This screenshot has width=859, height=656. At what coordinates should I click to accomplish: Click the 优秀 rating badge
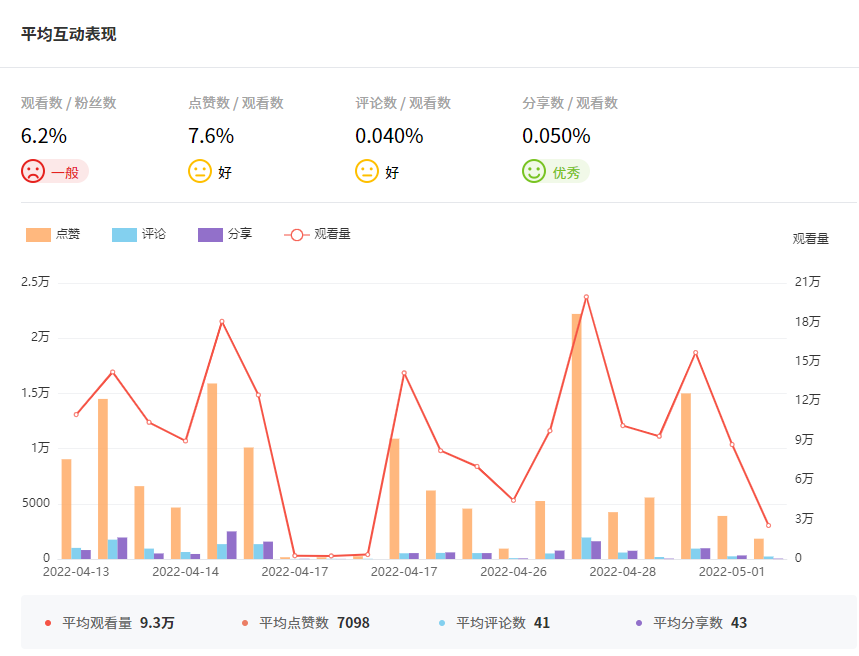click(566, 172)
